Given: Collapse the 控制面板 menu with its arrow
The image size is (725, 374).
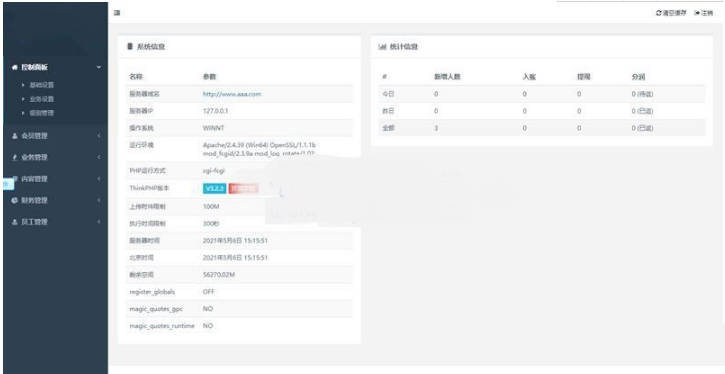Looking at the screenshot, I should [x=99, y=67].
